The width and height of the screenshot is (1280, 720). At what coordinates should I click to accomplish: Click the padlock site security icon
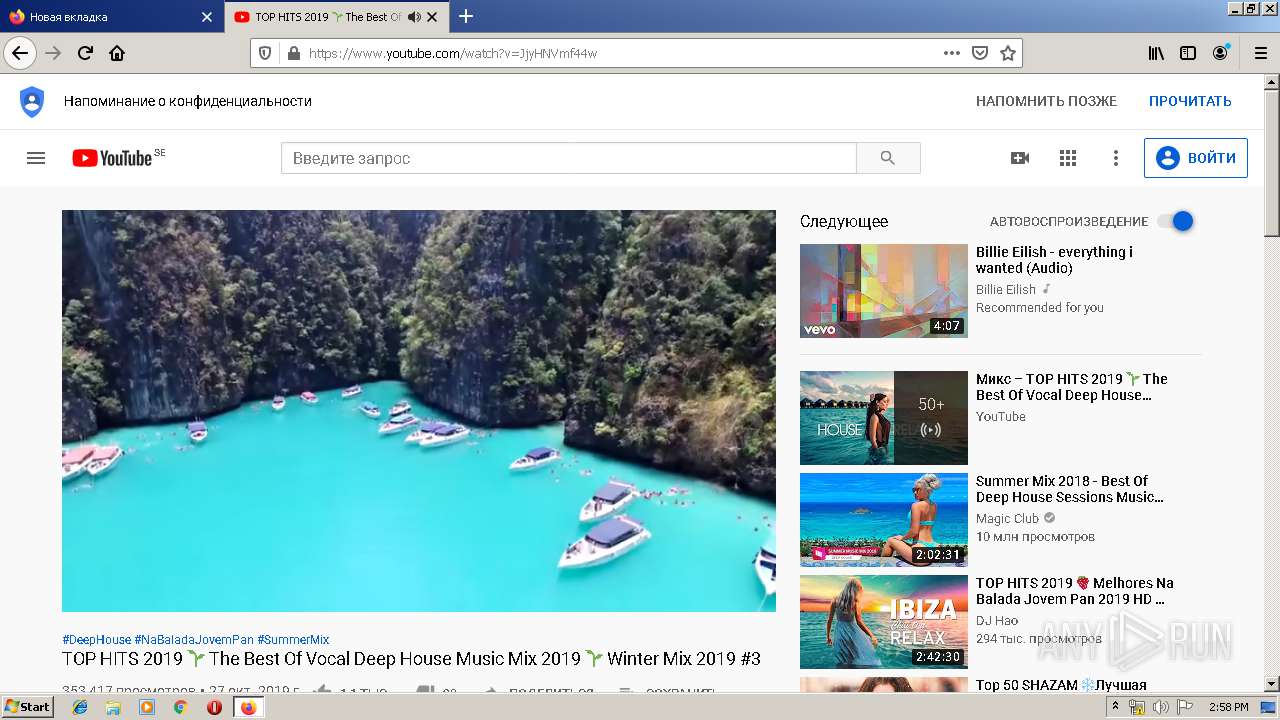tap(293, 53)
